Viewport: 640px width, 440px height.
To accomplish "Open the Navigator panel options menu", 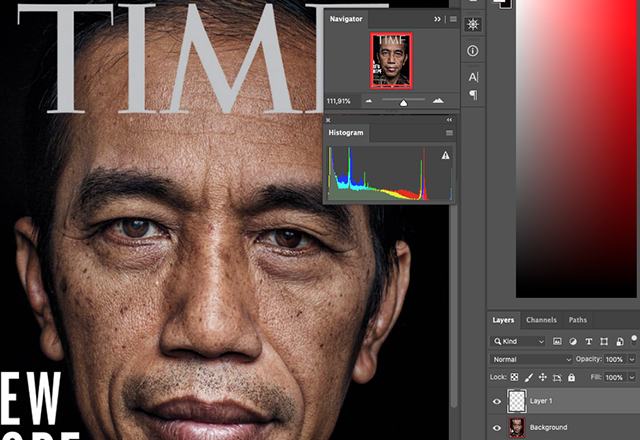I will coord(453,19).
